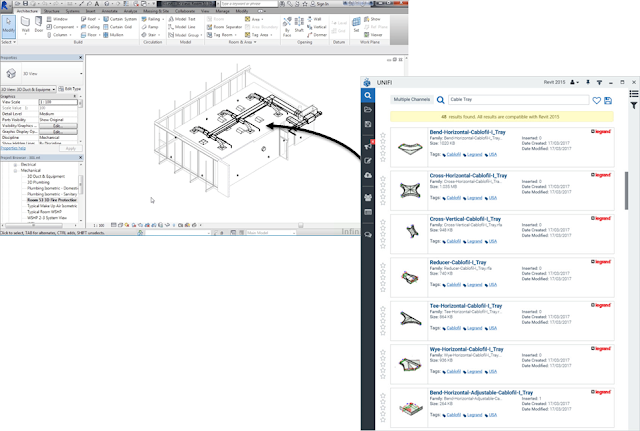Click the Window tool in Build panel
The image size is (640, 431).
[57, 19]
